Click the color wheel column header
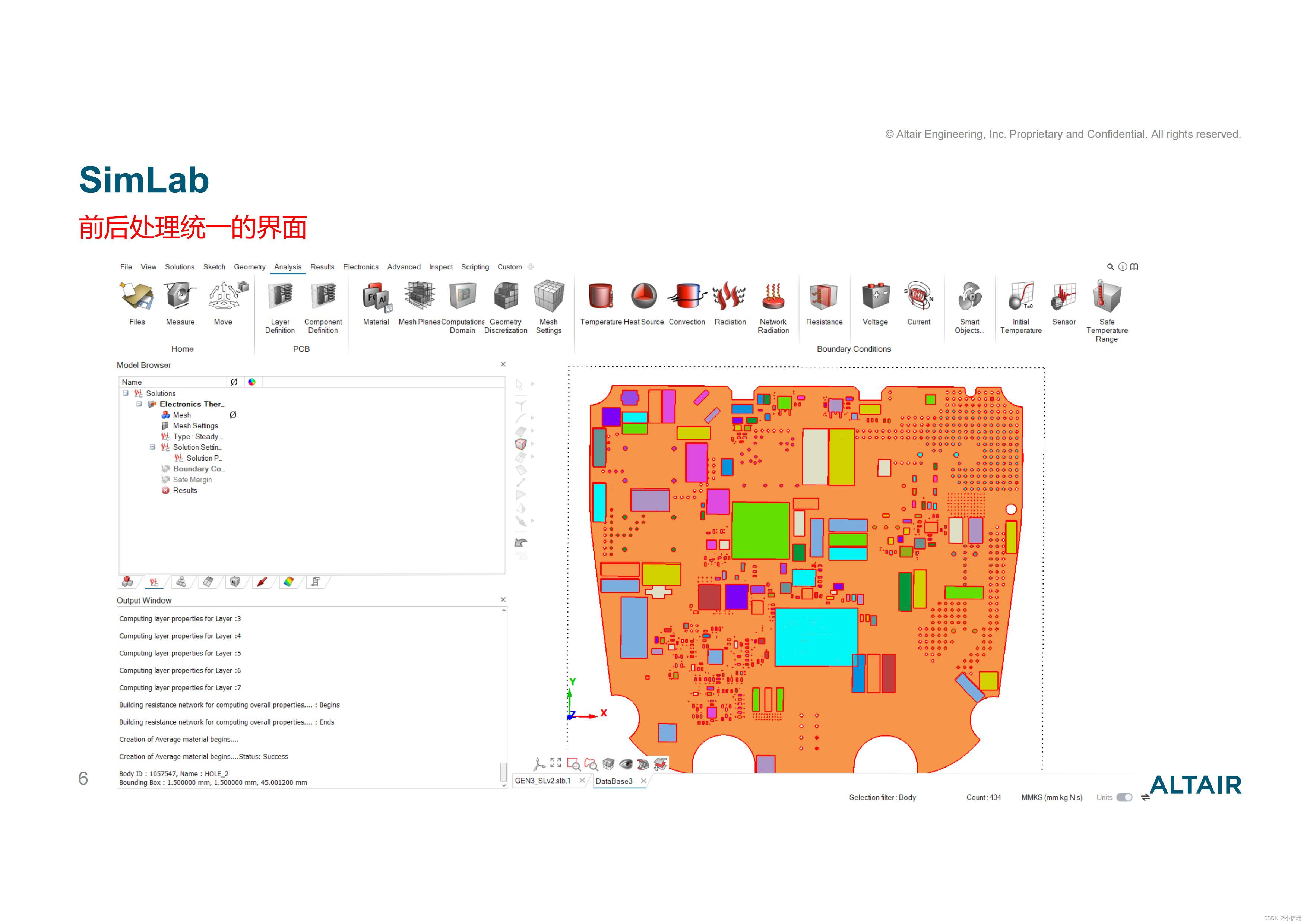Viewport: 1307px width, 924px height. coord(251,382)
